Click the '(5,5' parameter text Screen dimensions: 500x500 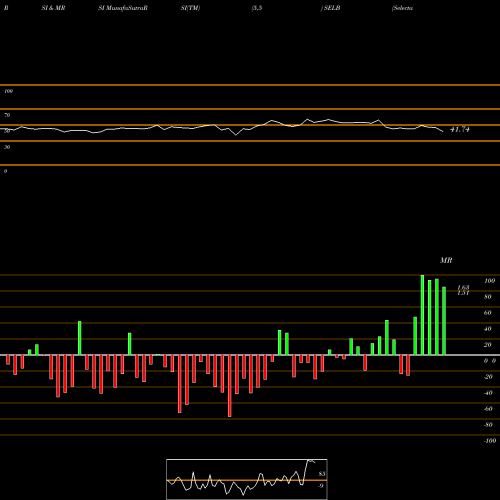click(257, 8)
